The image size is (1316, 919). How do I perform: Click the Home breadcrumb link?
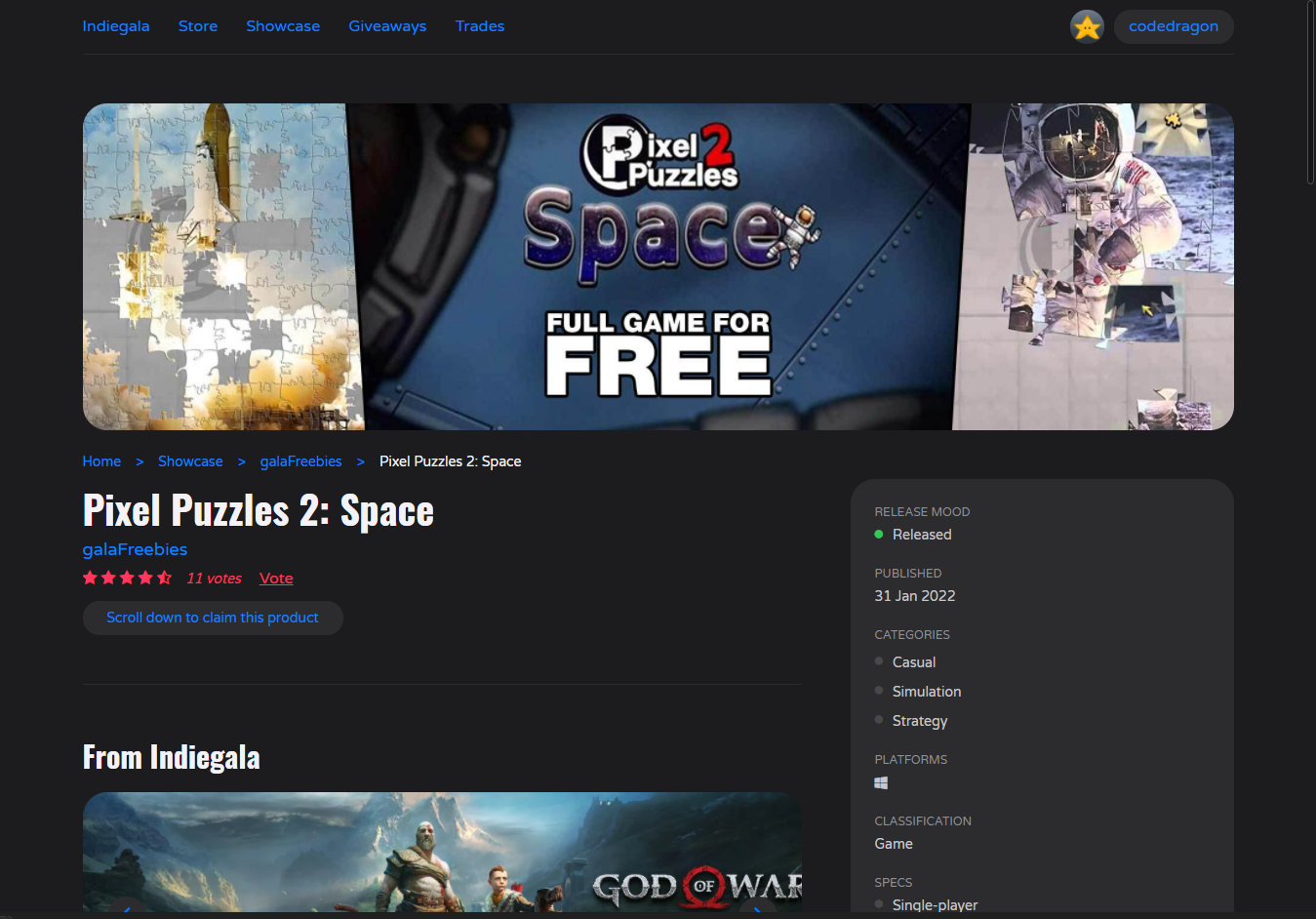tap(101, 461)
